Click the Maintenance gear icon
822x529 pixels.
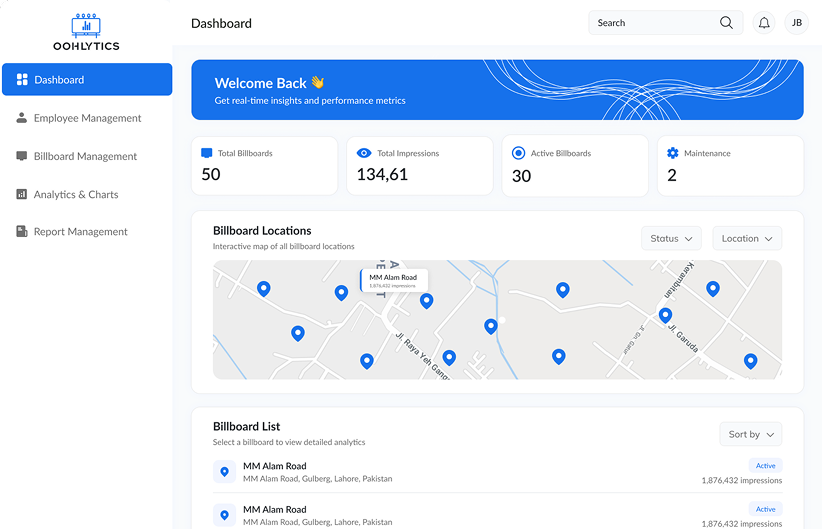coord(673,153)
